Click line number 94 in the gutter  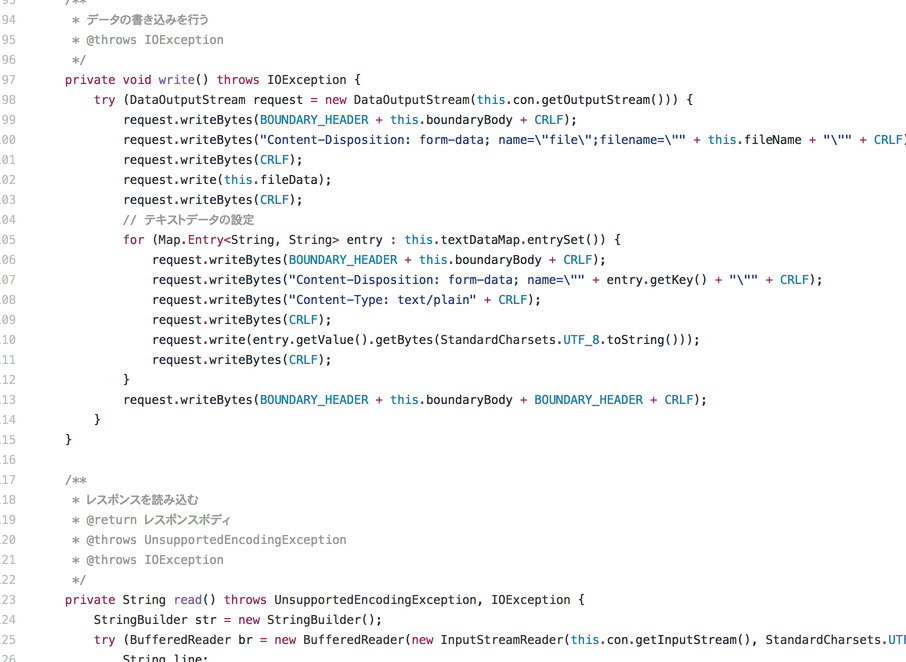pos(8,20)
